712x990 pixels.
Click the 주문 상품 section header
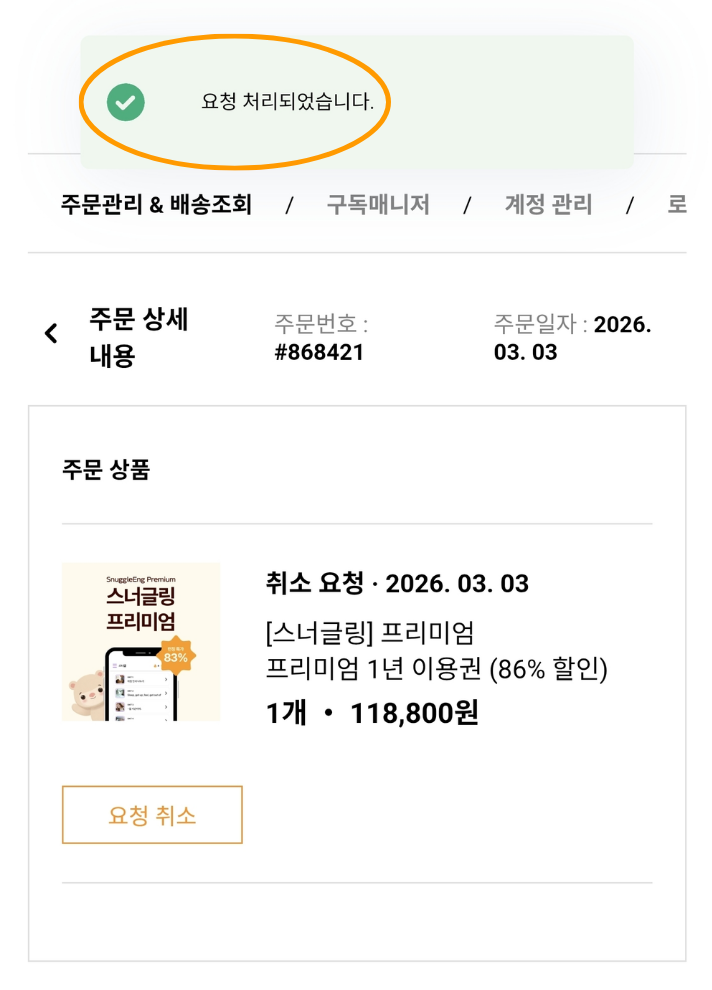tap(105, 470)
